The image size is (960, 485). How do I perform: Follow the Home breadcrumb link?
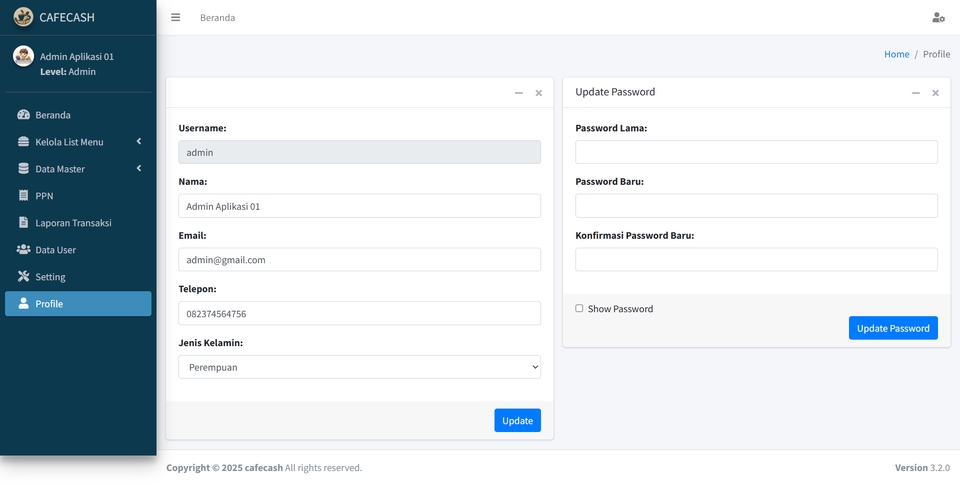coord(896,54)
